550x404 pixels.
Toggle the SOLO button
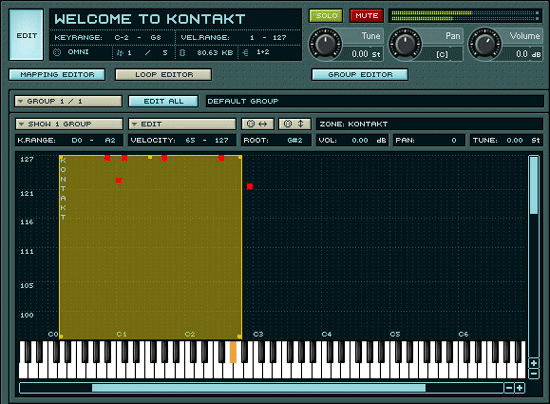[326, 16]
